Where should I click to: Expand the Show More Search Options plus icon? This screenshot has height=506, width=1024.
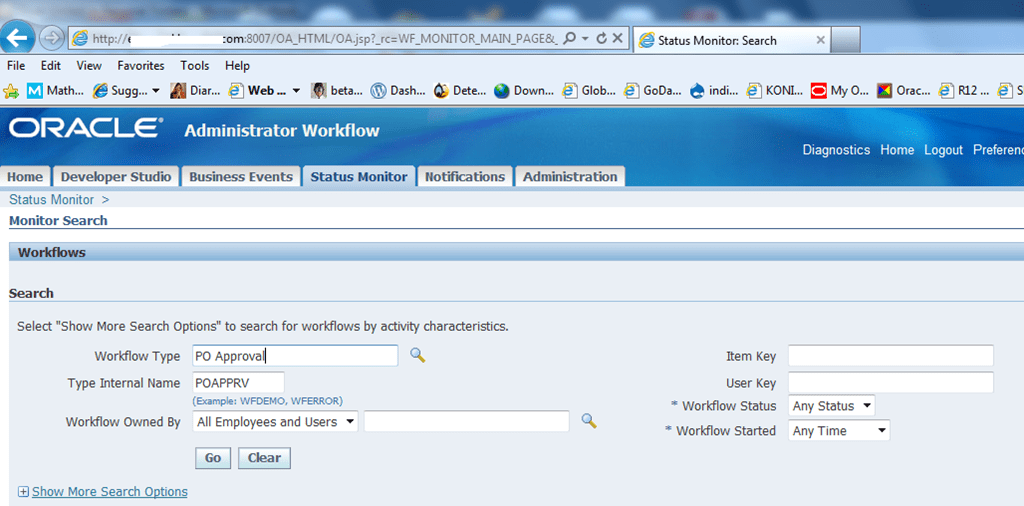24,492
